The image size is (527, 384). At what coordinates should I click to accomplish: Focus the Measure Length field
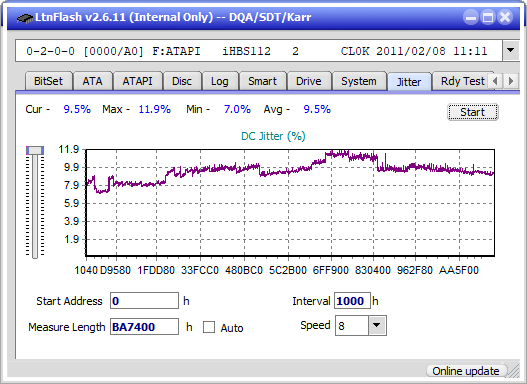click(x=144, y=327)
